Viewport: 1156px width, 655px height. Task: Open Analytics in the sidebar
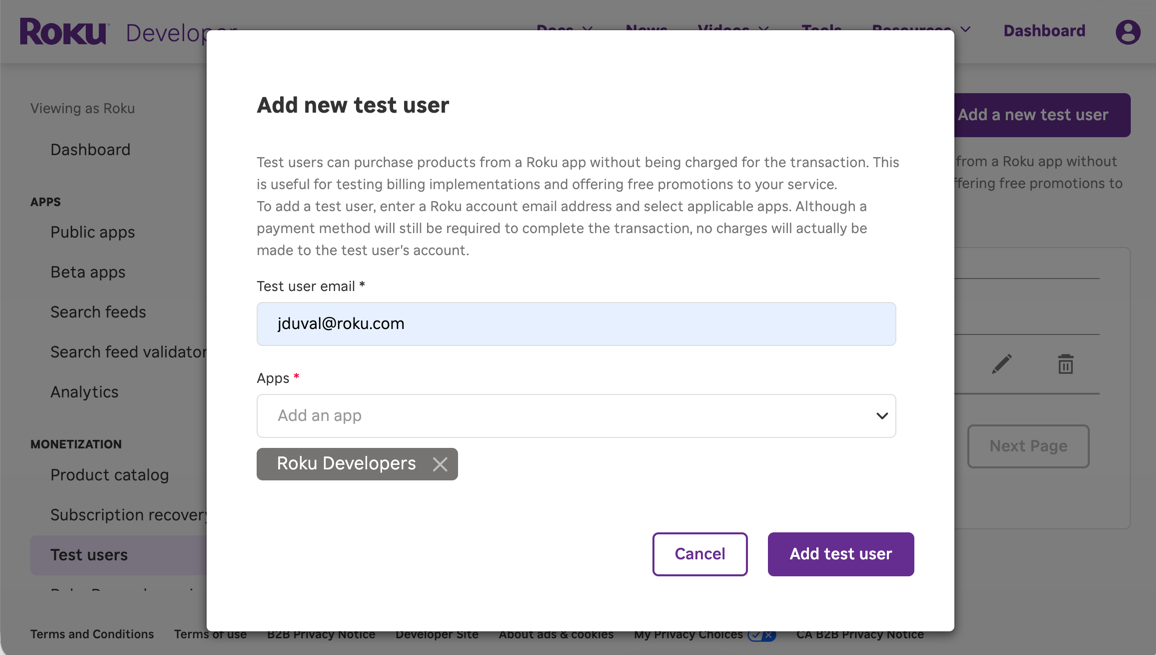pyautogui.click(x=84, y=392)
